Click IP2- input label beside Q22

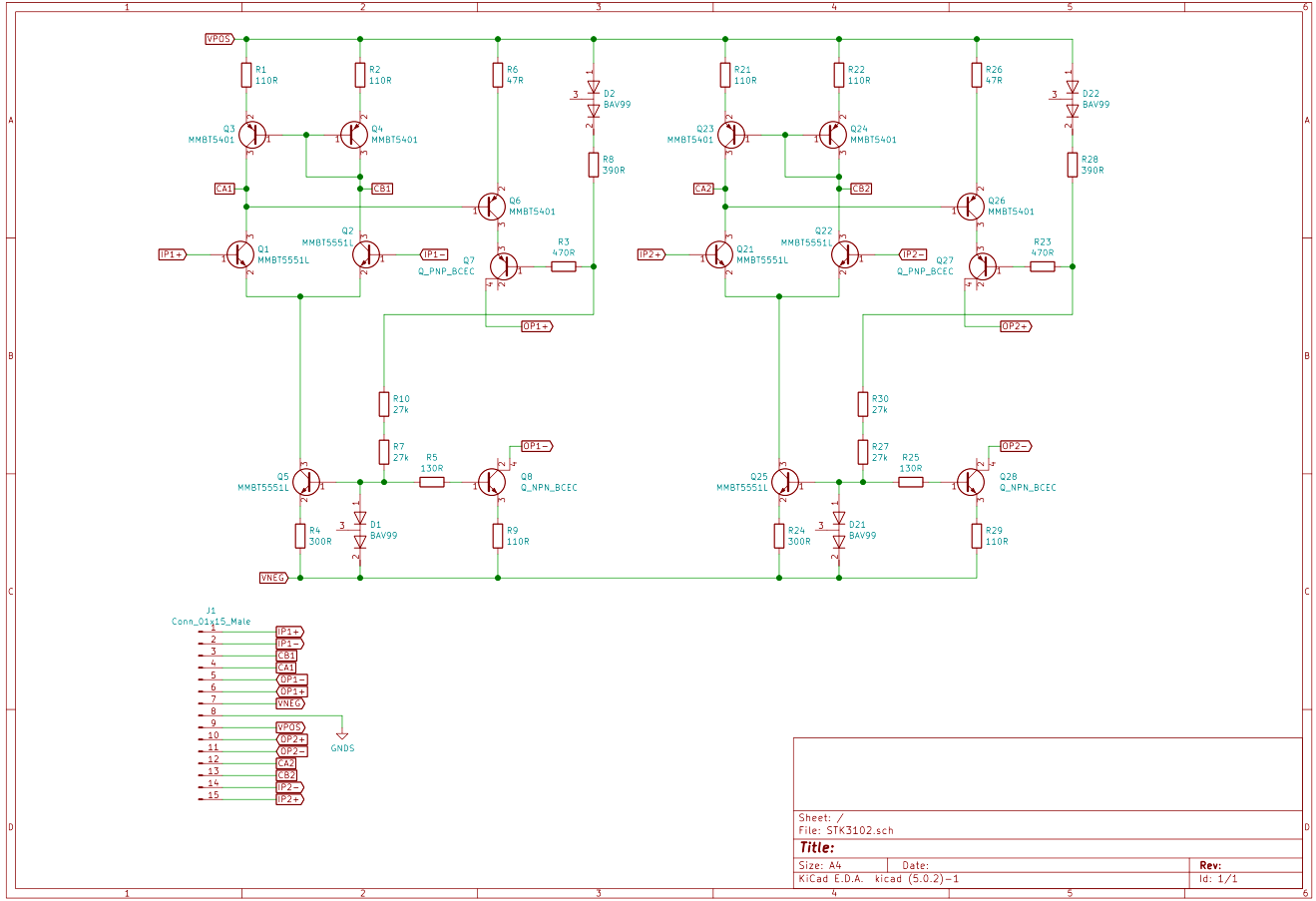pos(913,254)
